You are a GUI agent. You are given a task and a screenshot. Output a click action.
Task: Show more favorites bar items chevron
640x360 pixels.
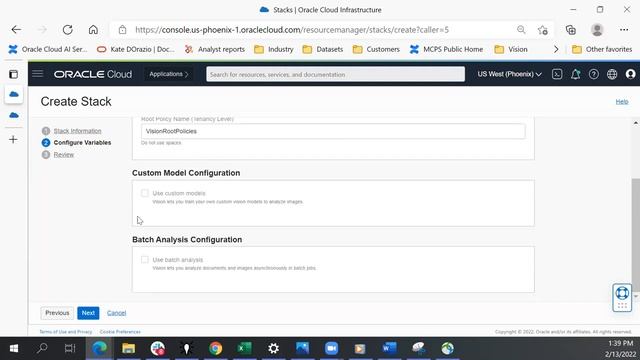556,49
